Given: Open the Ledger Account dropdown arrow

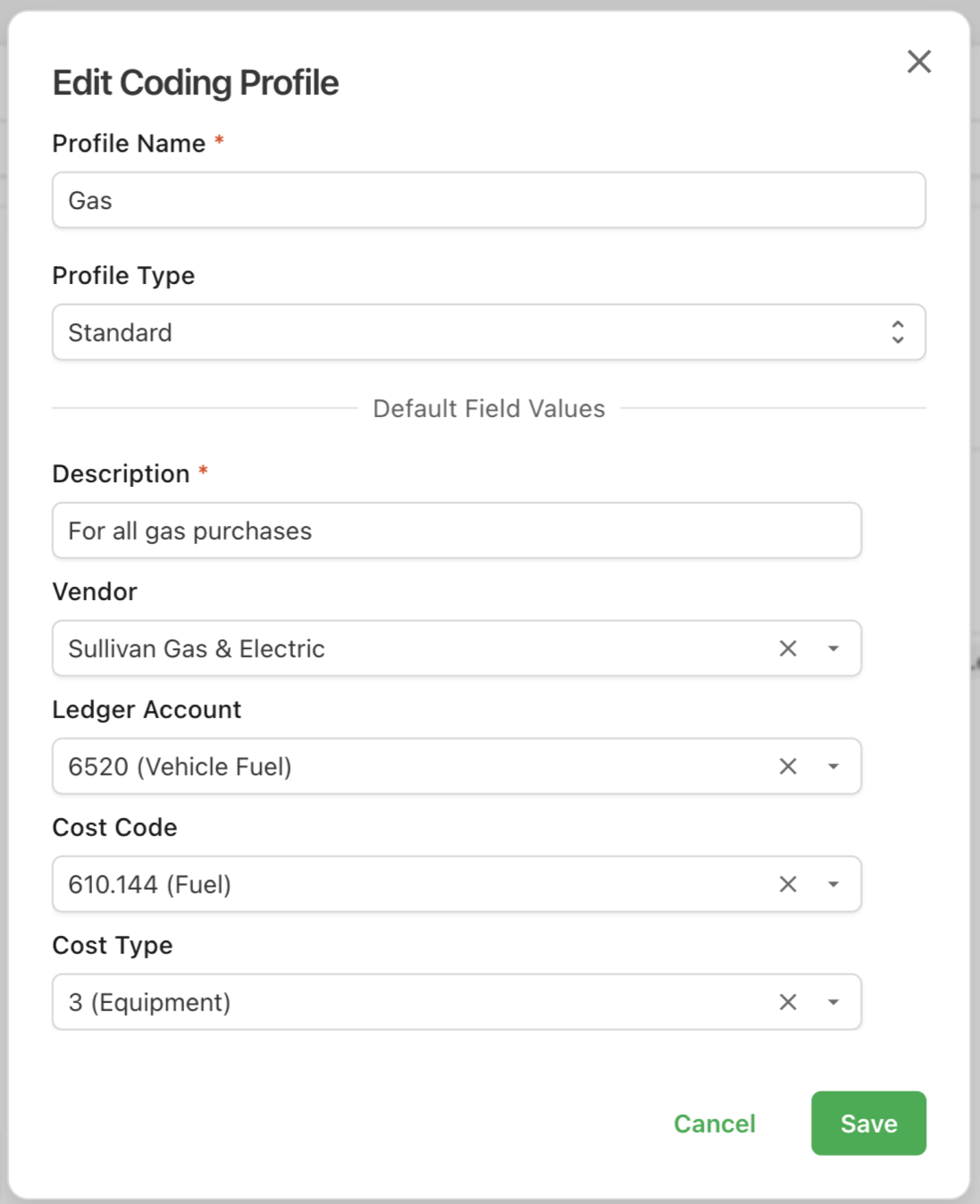Looking at the screenshot, I should [x=833, y=766].
